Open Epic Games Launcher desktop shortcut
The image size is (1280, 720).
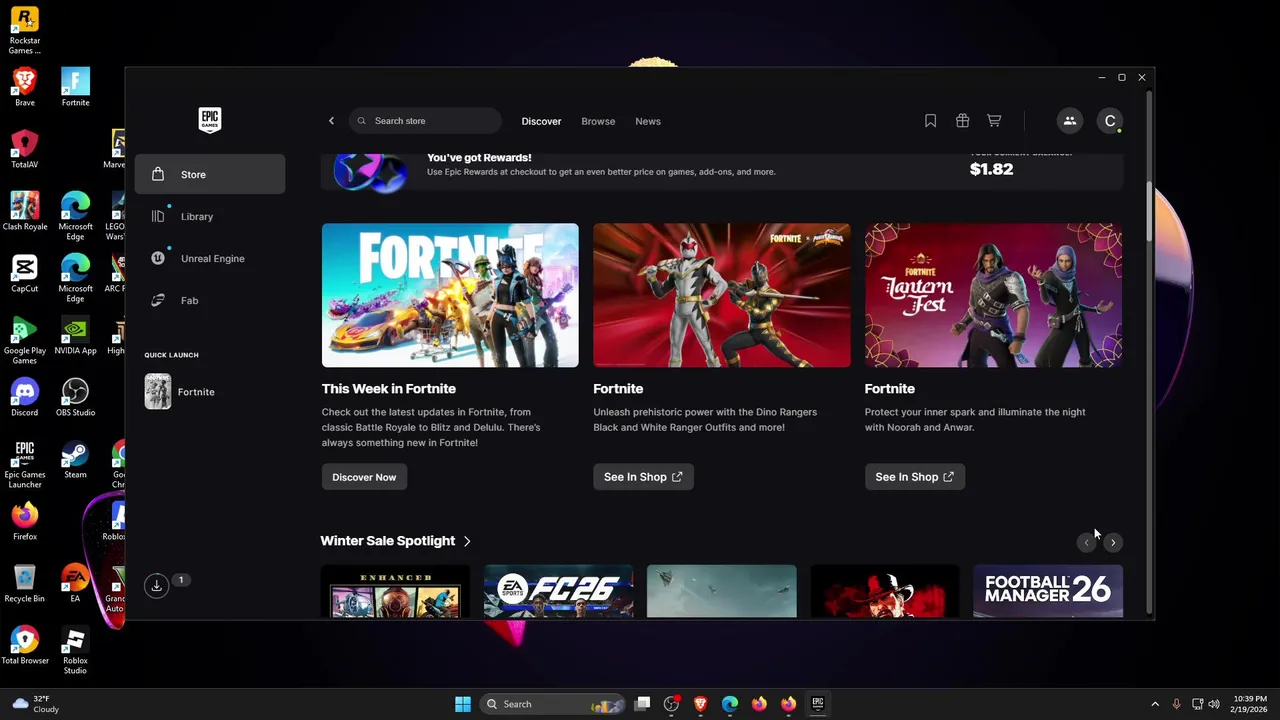click(x=25, y=464)
